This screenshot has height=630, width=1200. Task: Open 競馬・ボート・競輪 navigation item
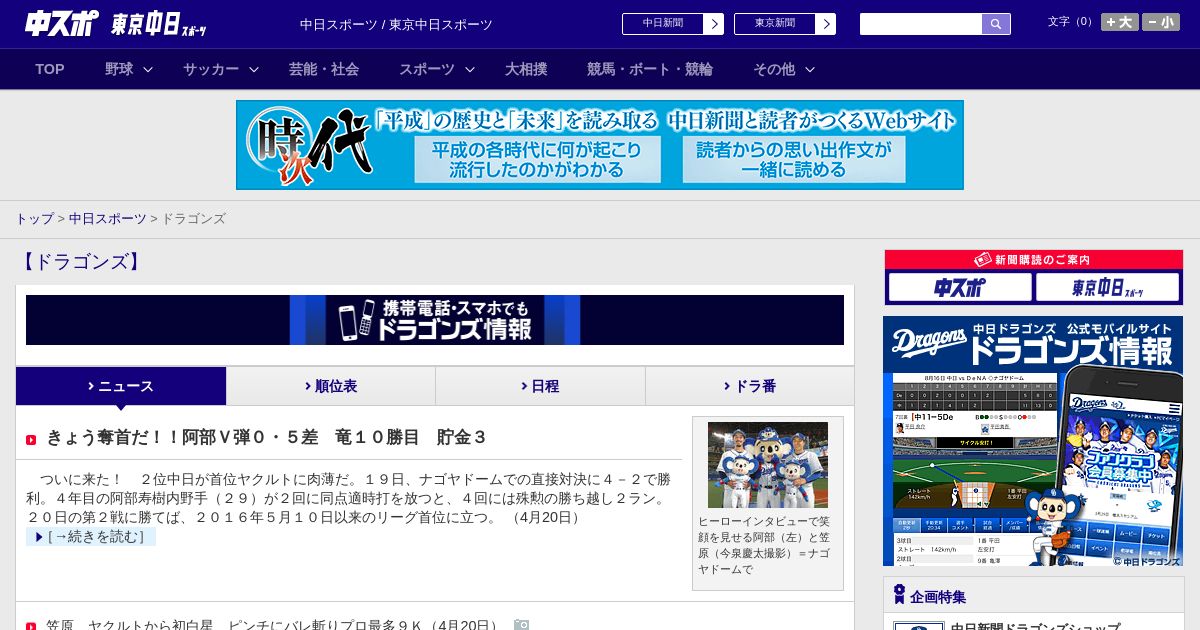[x=650, y=69]
